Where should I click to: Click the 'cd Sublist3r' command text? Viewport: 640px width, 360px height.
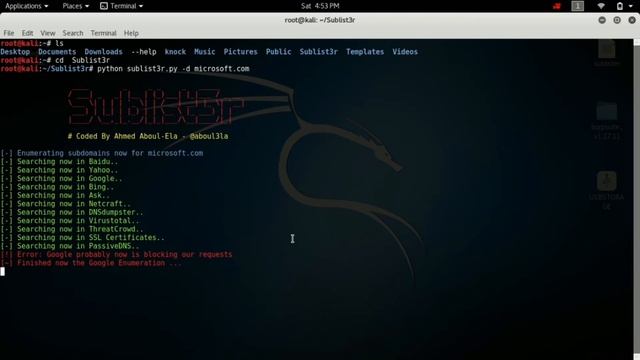[82, 60]
